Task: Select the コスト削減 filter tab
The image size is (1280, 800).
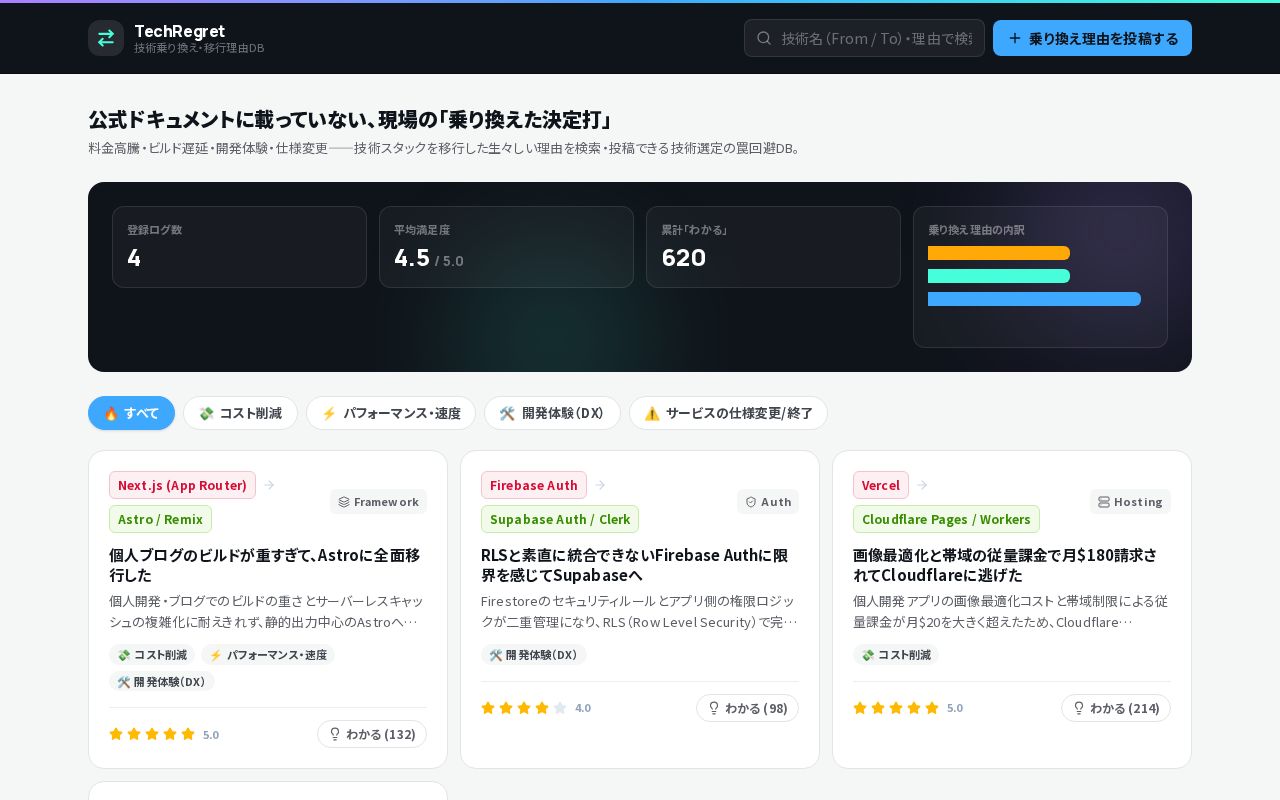Action: tap(240, 413)
